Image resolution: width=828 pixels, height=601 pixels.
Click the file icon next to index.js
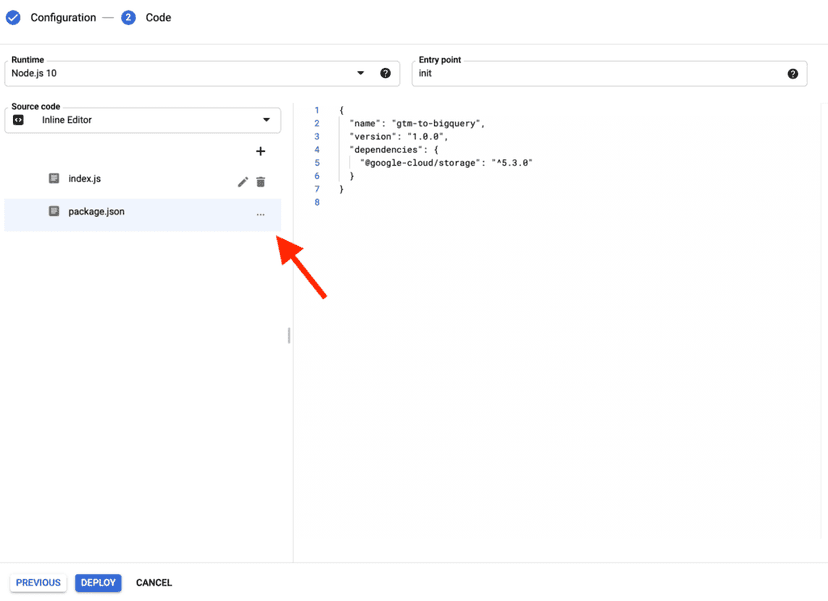coord(54,179)
